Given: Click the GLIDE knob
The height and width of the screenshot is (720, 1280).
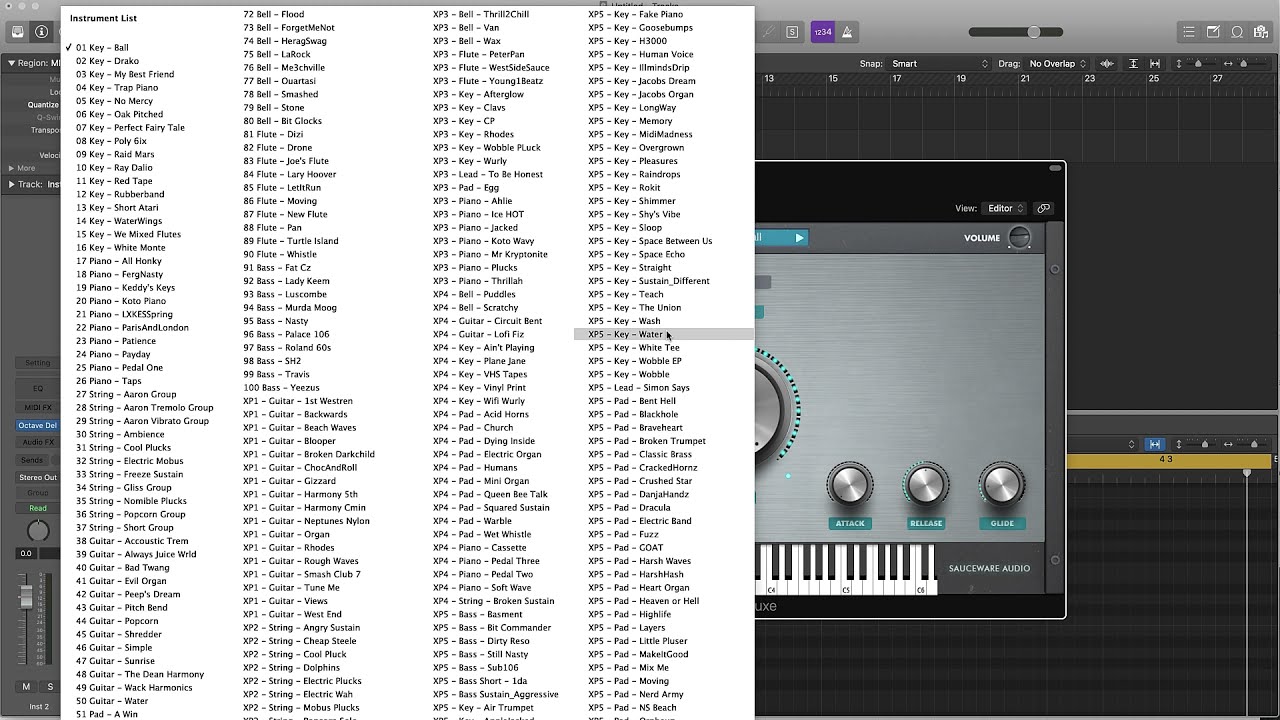Looking at the screenshot, I should point(1002,485).
